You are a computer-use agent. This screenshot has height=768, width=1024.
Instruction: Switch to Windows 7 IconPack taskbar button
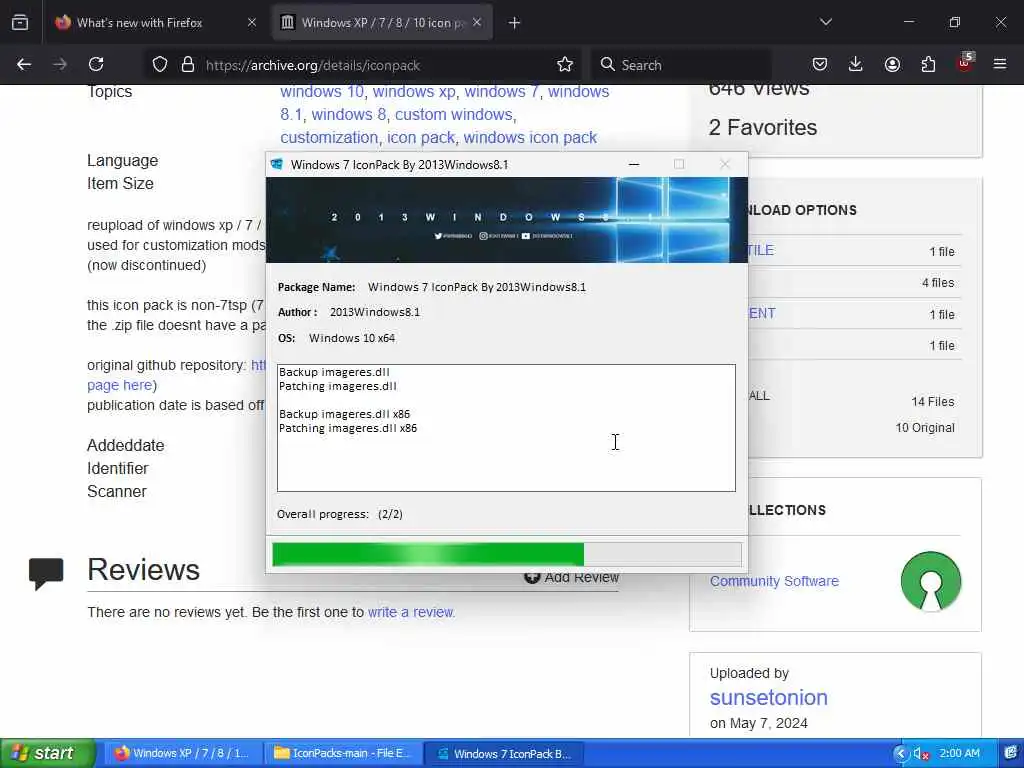[x=503, y=754]
